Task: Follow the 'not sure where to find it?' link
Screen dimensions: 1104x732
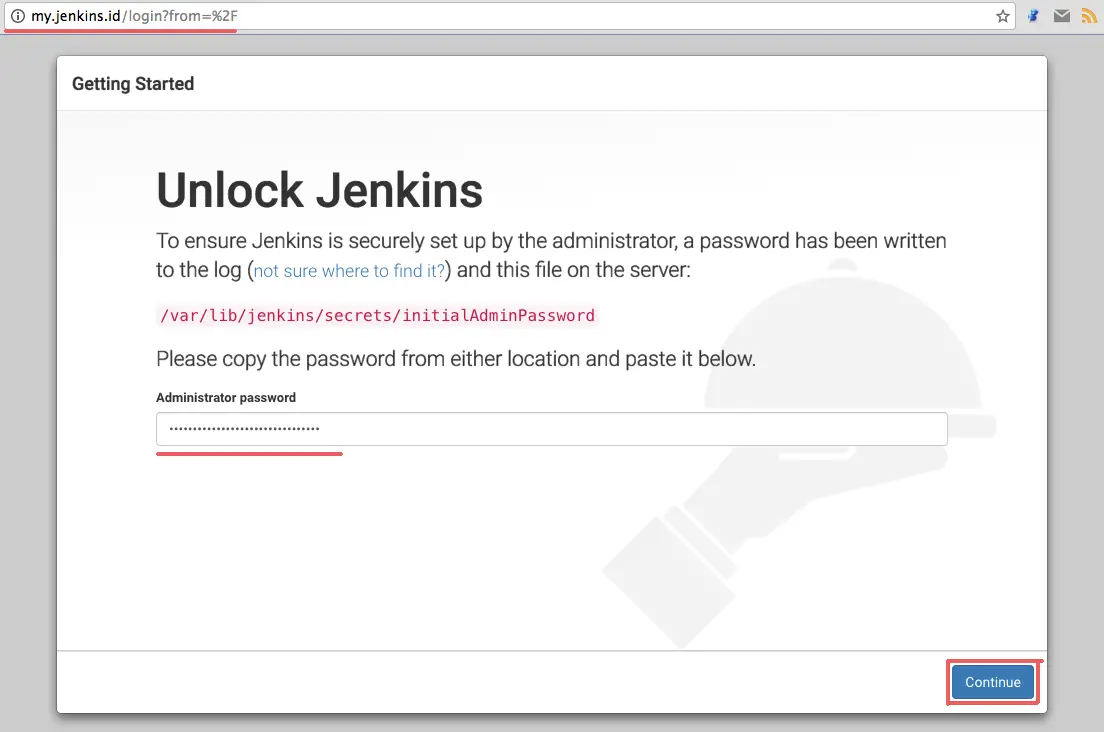Action: (349, 271)
